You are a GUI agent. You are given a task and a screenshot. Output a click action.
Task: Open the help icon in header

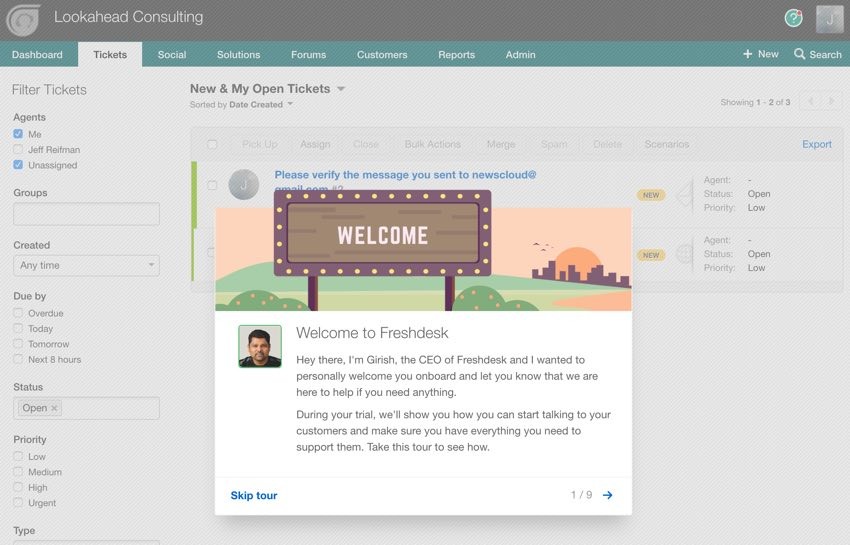coord(794,18)
